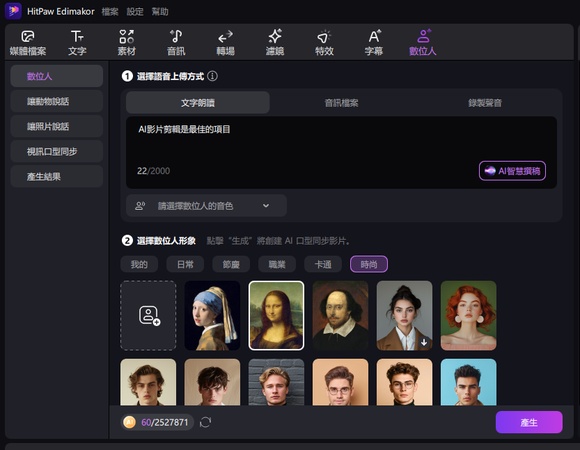
Task: Click the download icon on woman portrait
Action: click(x=424, y=342)
